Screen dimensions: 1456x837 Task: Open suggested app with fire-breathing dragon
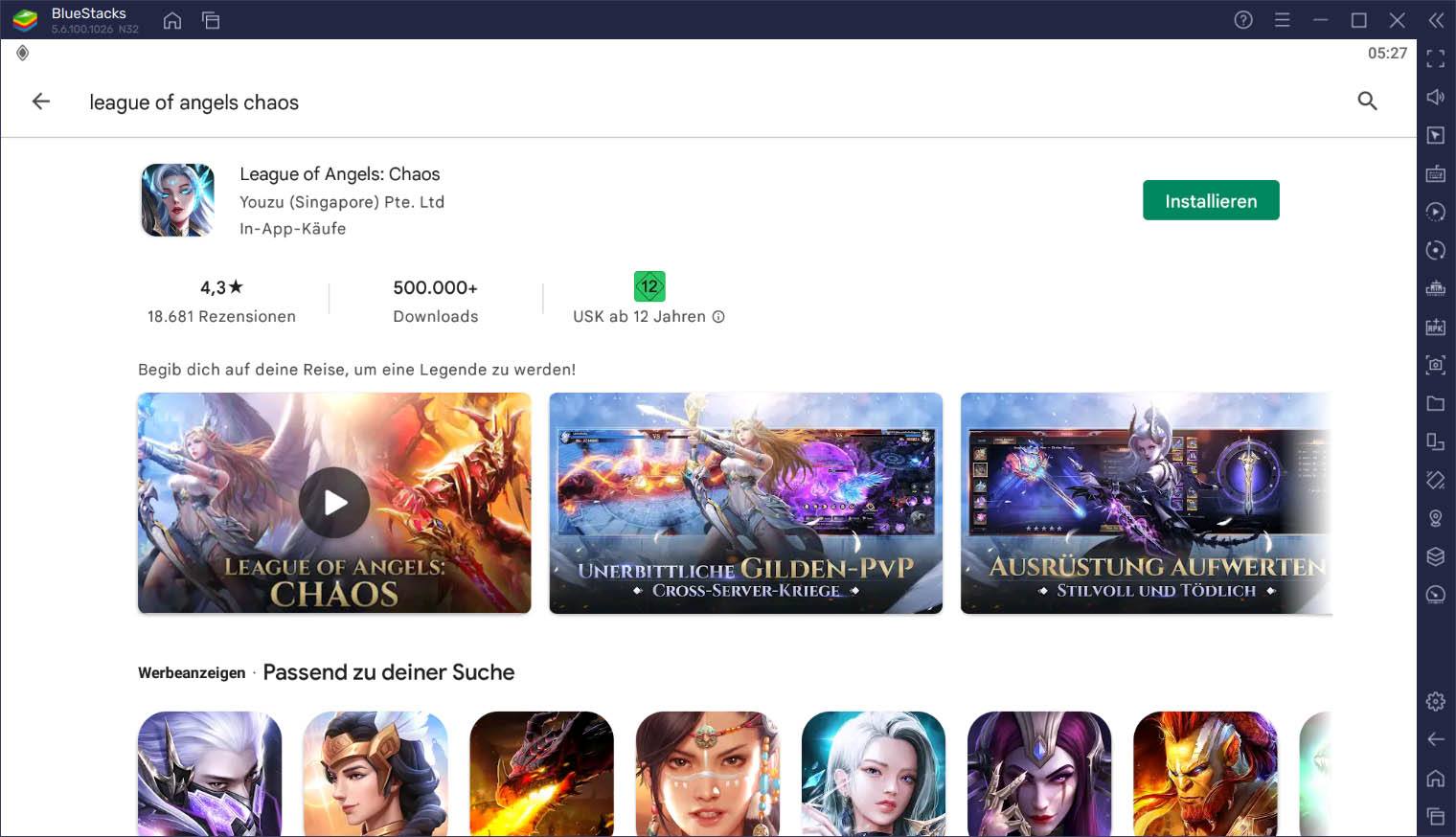[541, 774]
